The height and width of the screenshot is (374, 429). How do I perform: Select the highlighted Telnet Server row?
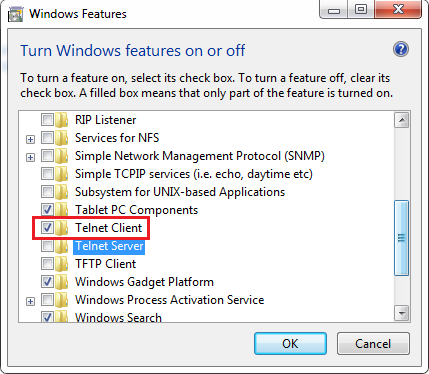pyautogui.click(x=109, y=246)
